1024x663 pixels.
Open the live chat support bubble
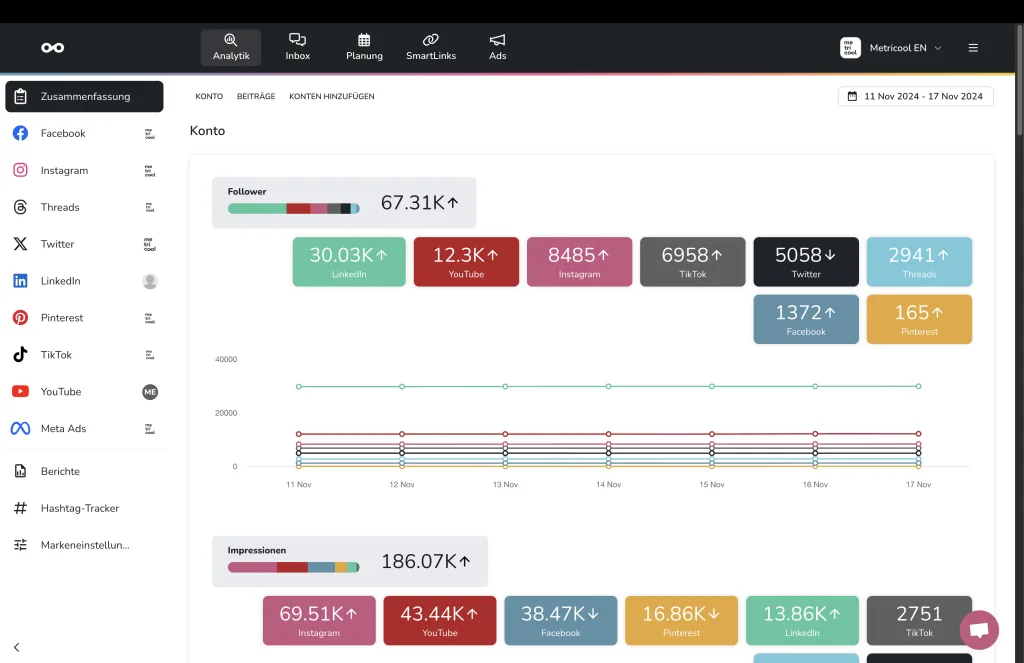click(979, 630)
